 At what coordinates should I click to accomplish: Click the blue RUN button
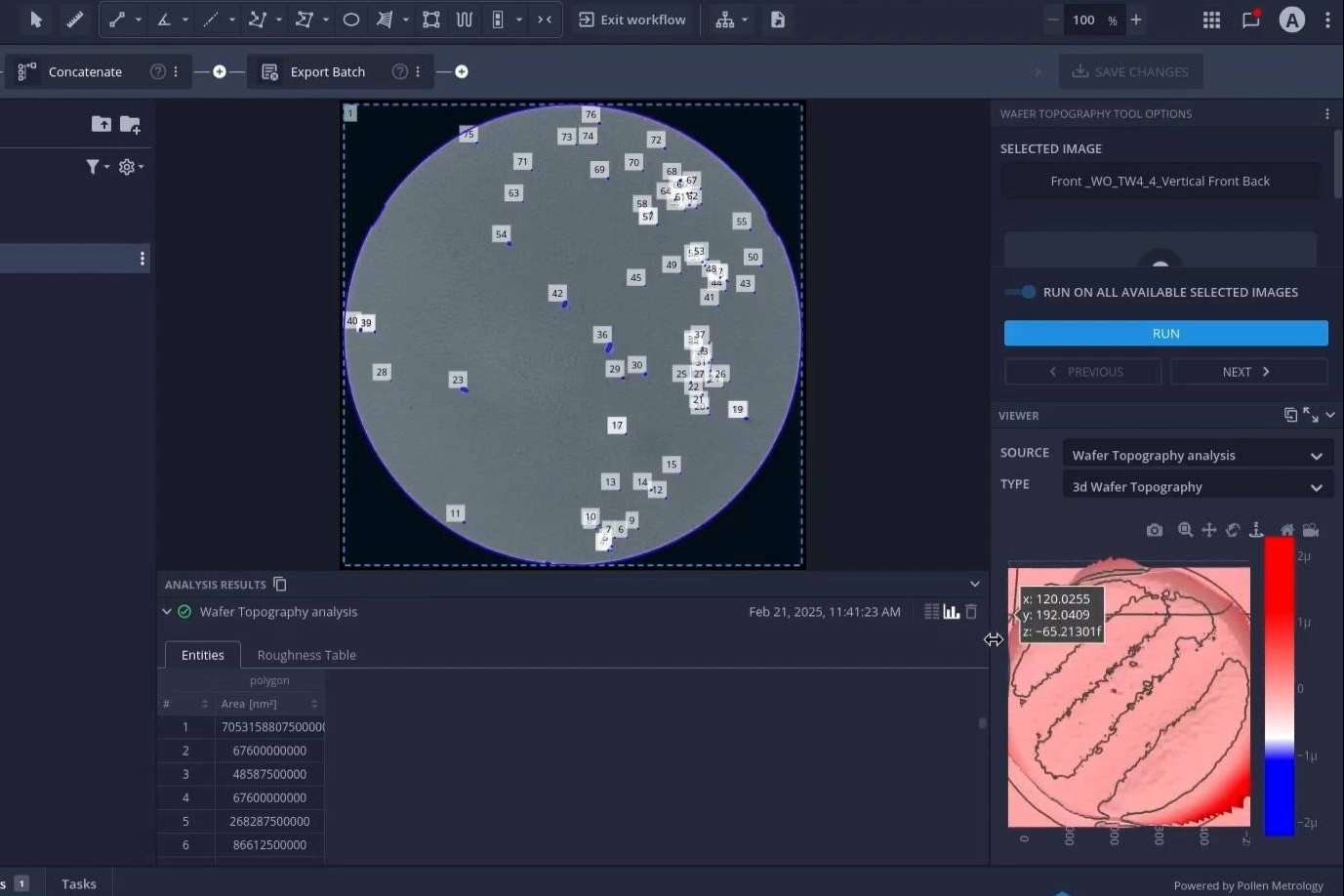1166,333
